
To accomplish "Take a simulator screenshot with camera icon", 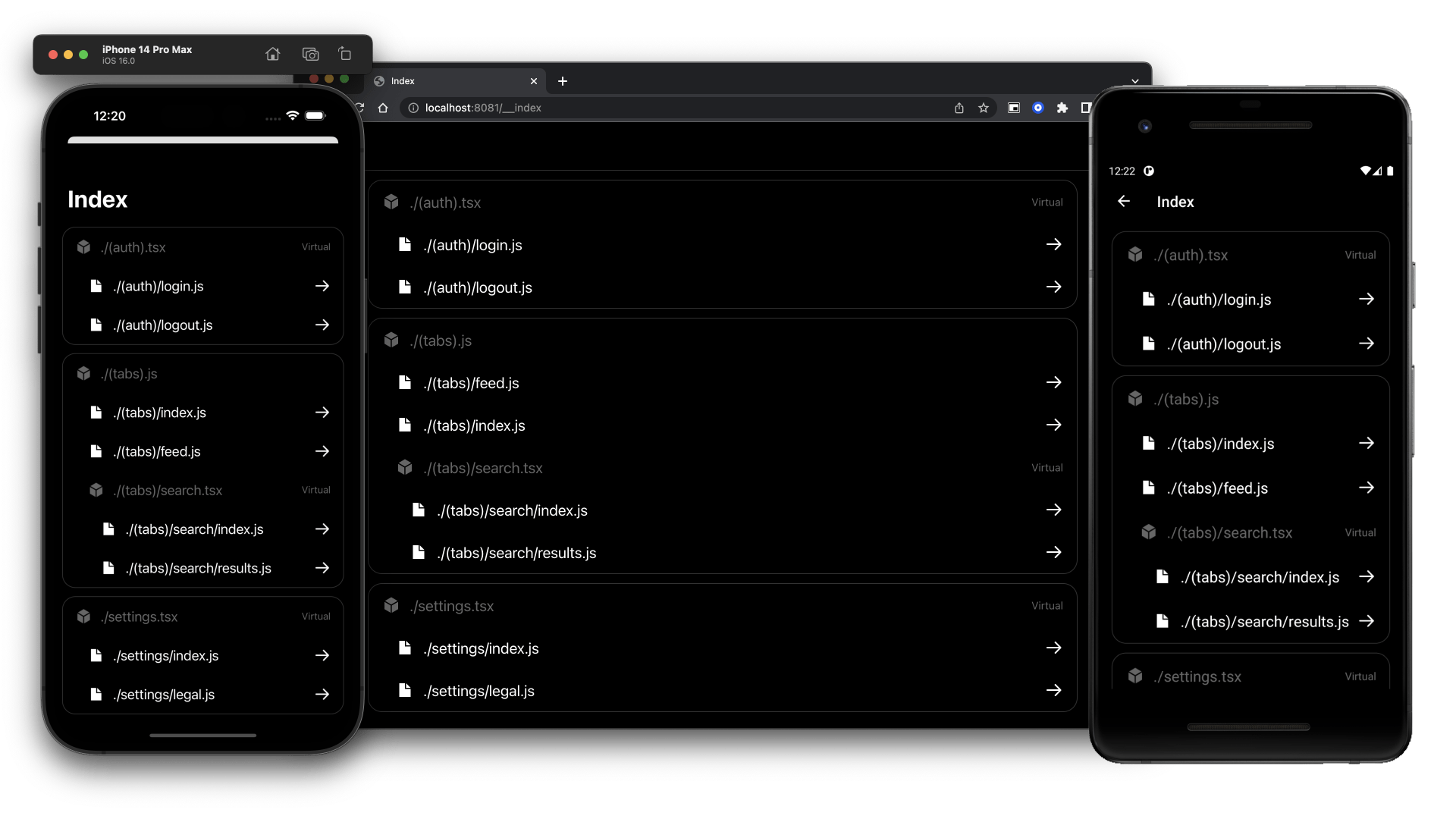I will pos(310,54).
